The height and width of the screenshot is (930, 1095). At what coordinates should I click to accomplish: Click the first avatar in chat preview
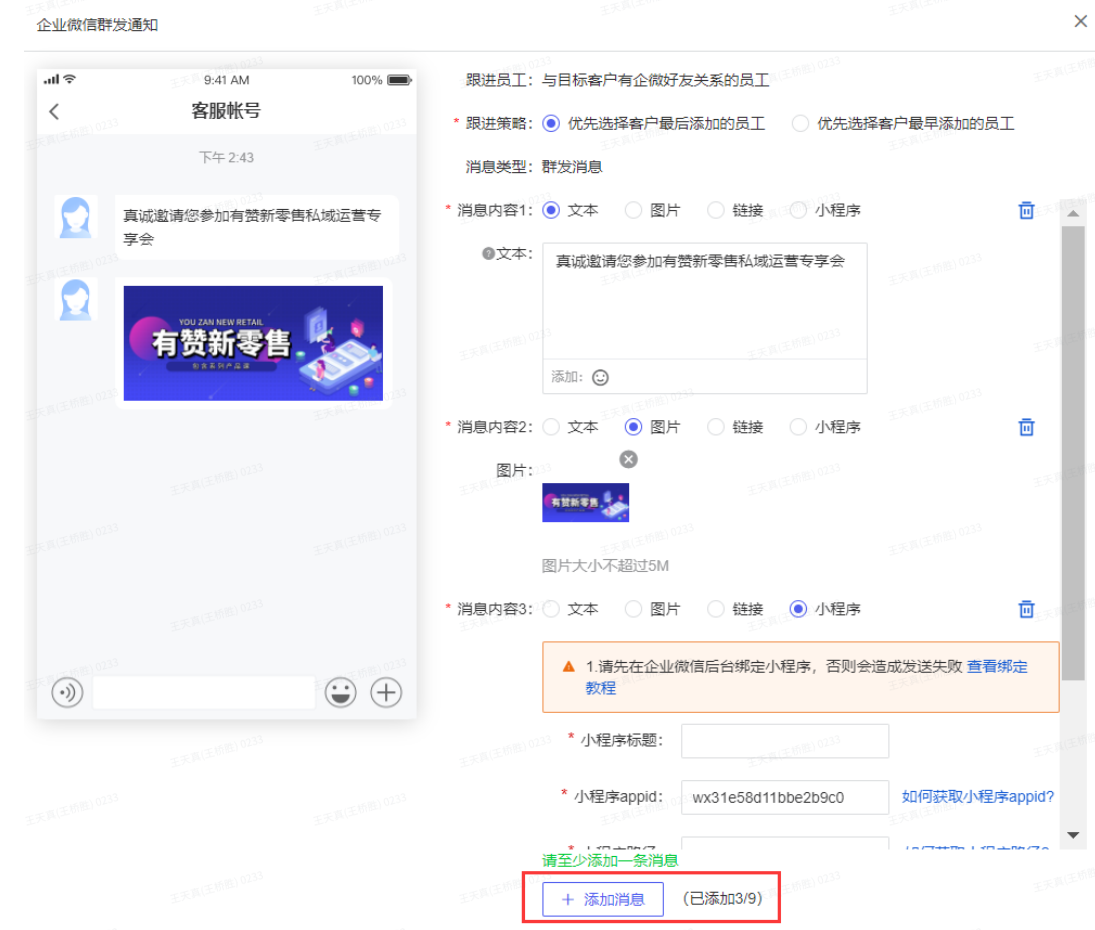point(75,217)
